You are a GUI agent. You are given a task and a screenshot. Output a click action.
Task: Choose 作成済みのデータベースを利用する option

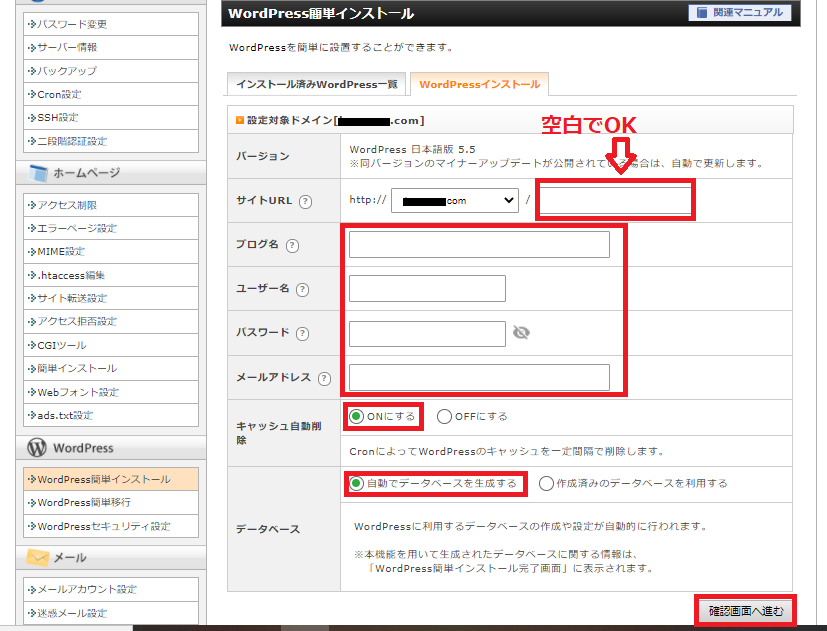pos(546,483)
